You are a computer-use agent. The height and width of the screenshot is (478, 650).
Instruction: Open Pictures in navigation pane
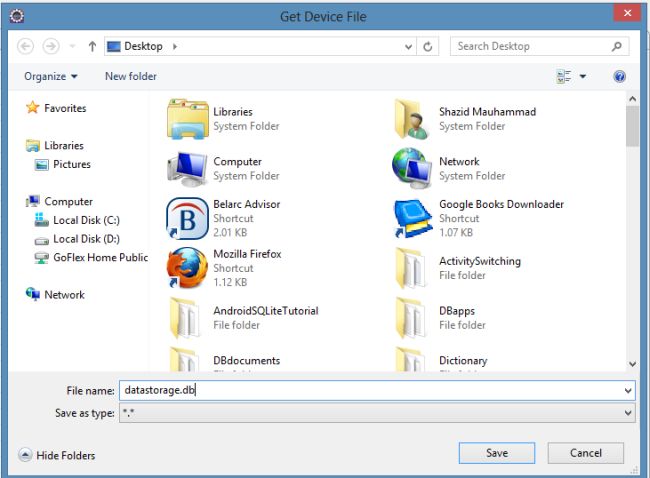click(x=63, y=164)
